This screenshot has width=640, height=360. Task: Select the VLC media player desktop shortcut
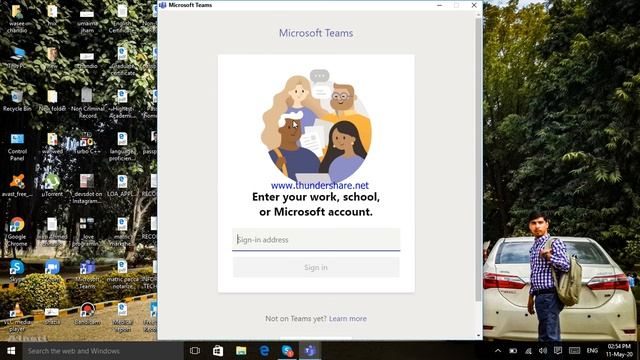point(17,318)
